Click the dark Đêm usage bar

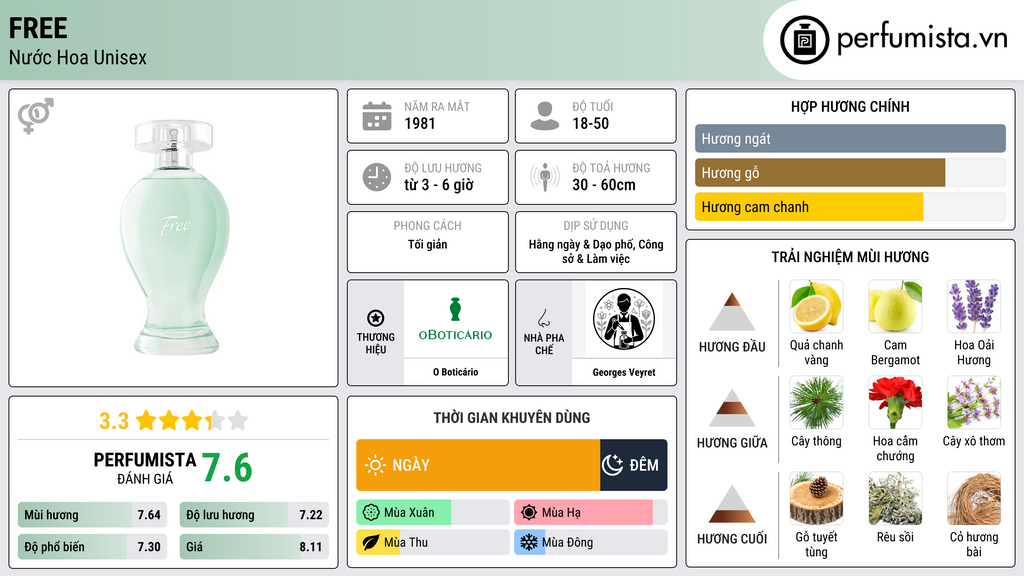point(633,465)
